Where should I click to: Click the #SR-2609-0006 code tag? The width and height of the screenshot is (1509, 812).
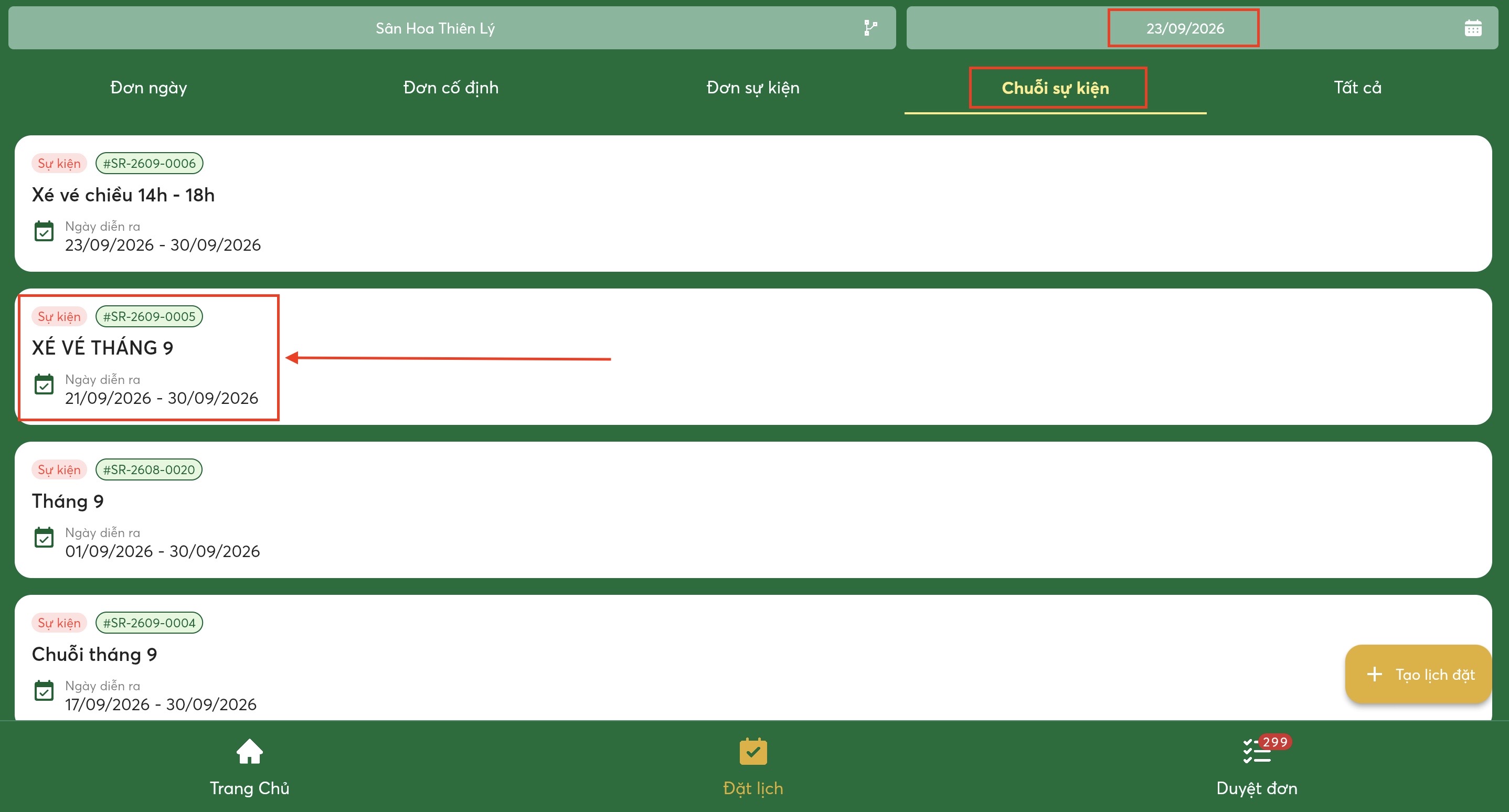pyautogui.click(x=149, y=163)
